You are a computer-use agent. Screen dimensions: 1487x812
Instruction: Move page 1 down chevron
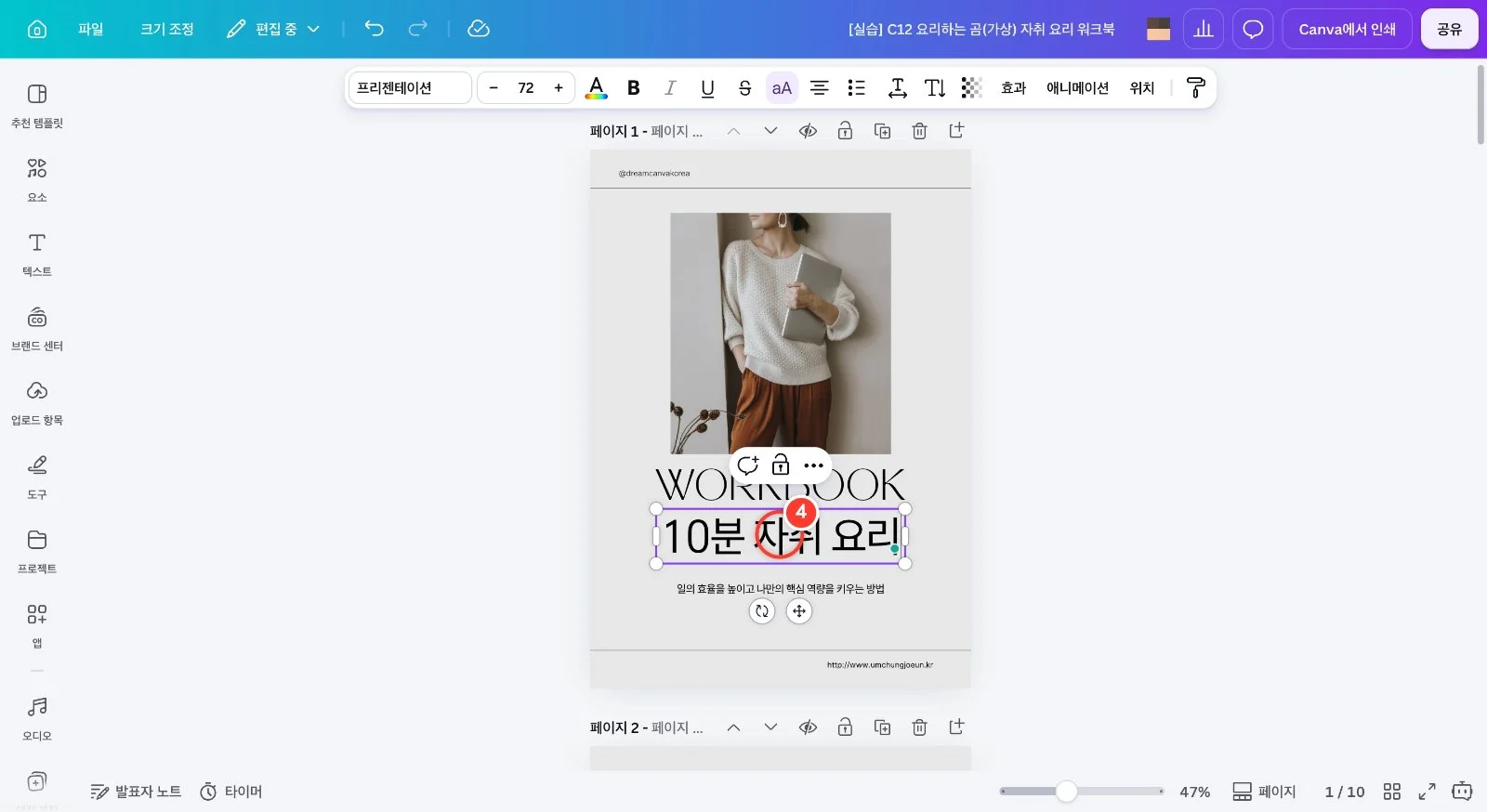pyautogui.click(x=770, y=131)
